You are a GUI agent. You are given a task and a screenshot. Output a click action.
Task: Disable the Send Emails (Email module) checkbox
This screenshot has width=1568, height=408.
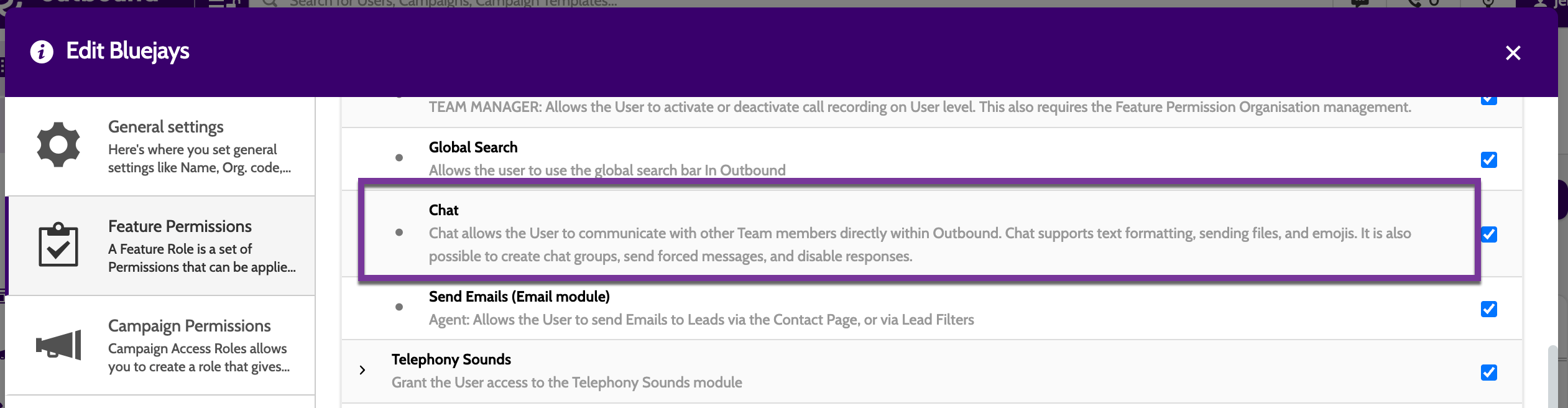(1488, 309)
